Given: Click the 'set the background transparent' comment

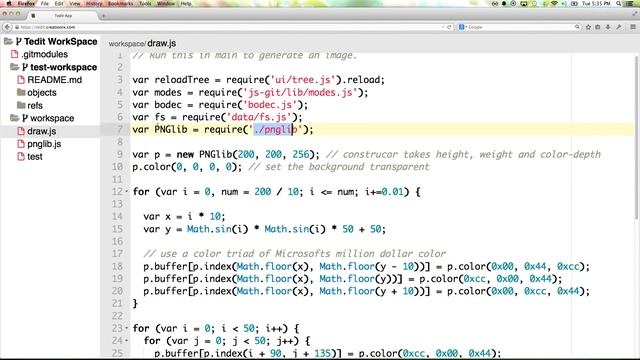Looking at the screenshot, I should pos(338,167).
